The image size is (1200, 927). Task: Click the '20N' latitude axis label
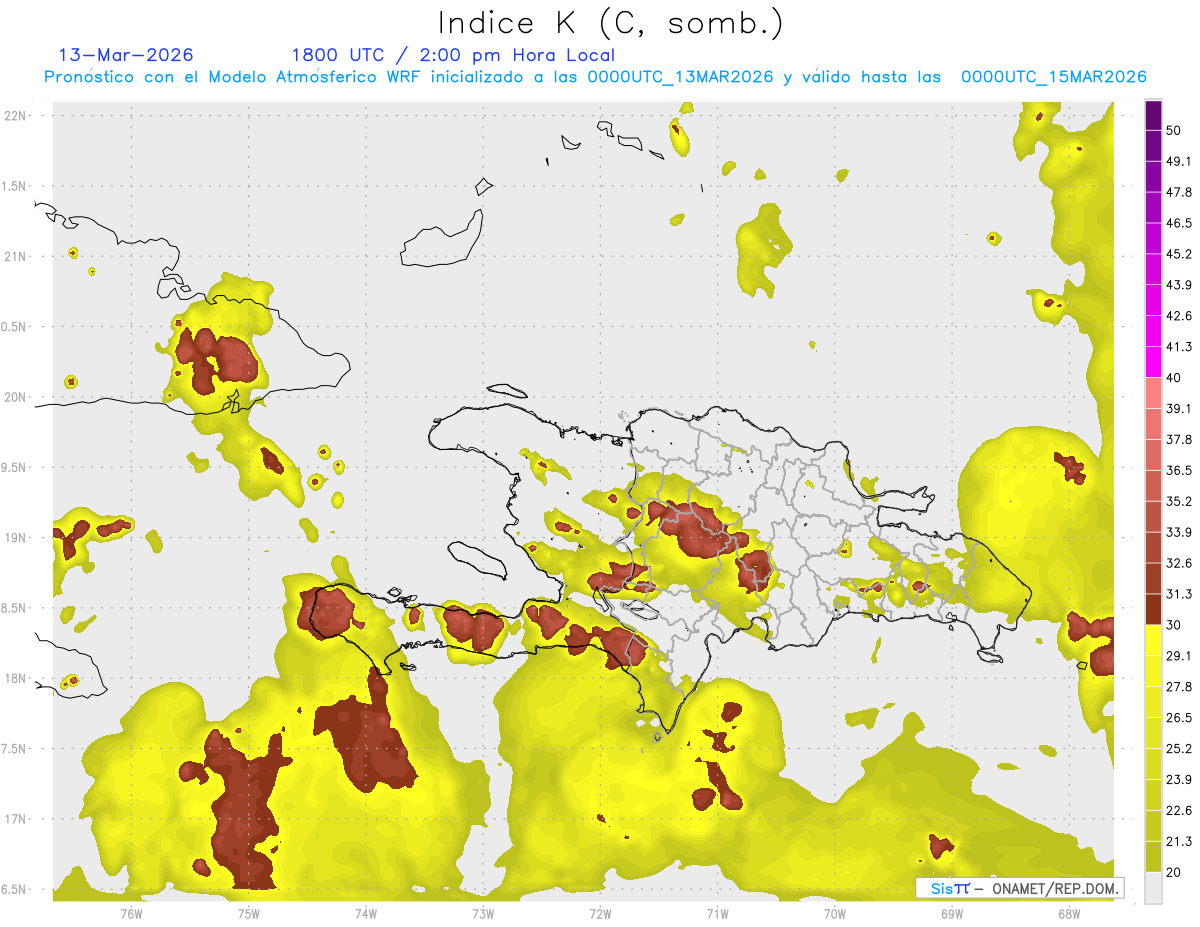click(16, 397)
